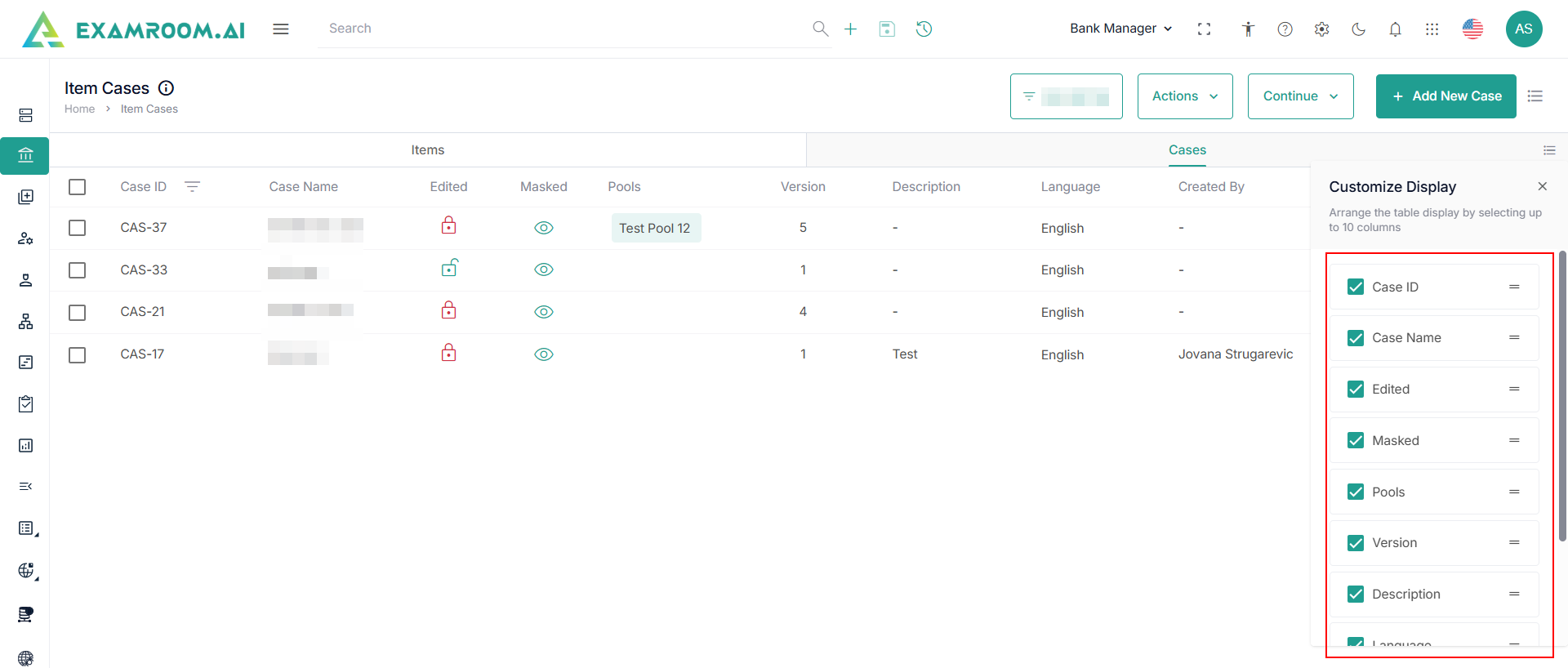
Task: Toggle masked eye icon for CAS-21
Action: pyautogui.click(x=544, y=312)
